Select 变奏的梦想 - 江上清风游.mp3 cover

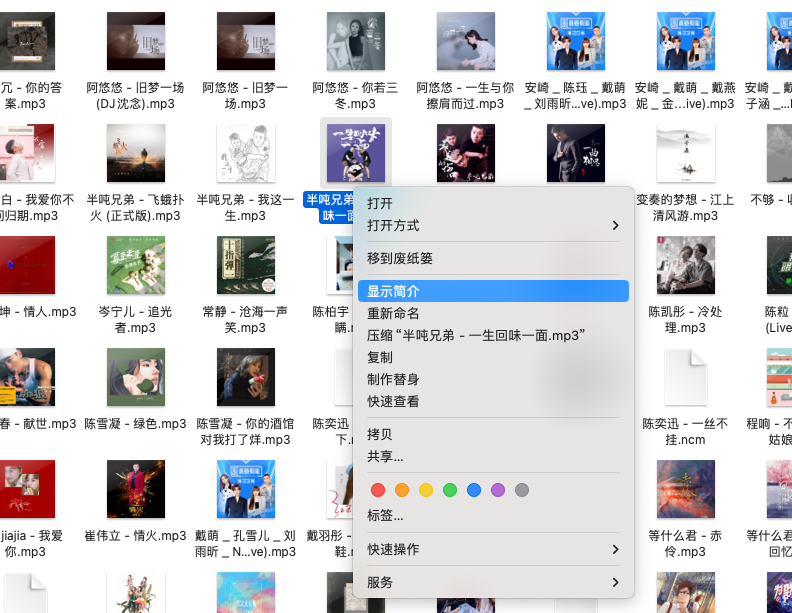click(685, 154)
